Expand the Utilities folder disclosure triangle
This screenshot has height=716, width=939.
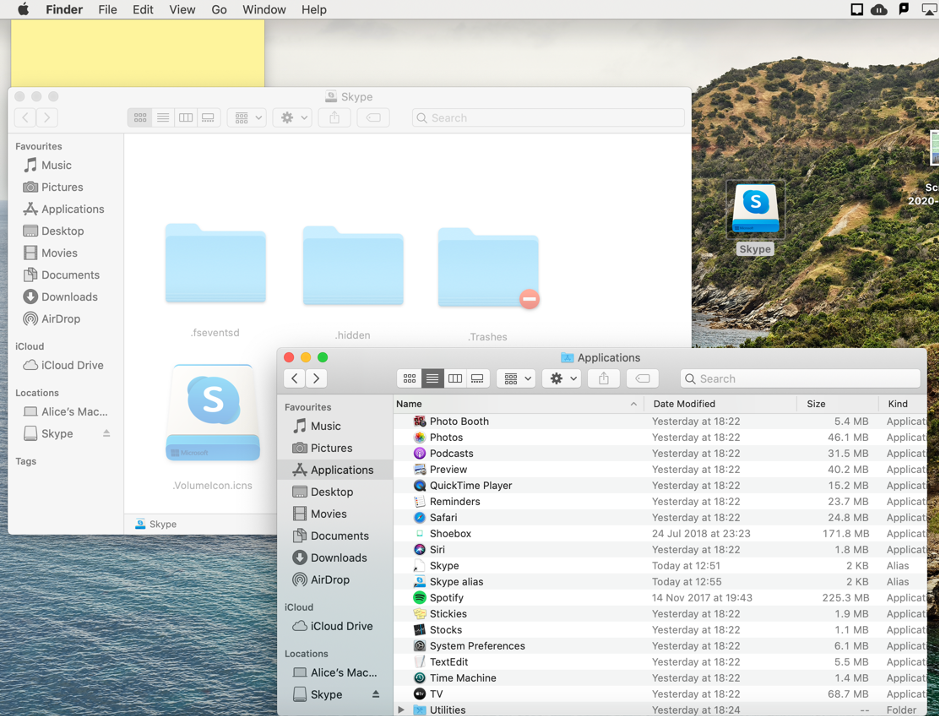point(402,710)
